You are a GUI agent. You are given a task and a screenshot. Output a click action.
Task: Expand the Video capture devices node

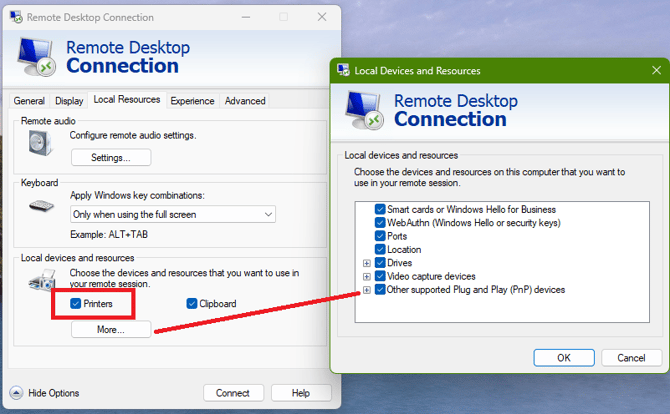(x=367, y=276)
